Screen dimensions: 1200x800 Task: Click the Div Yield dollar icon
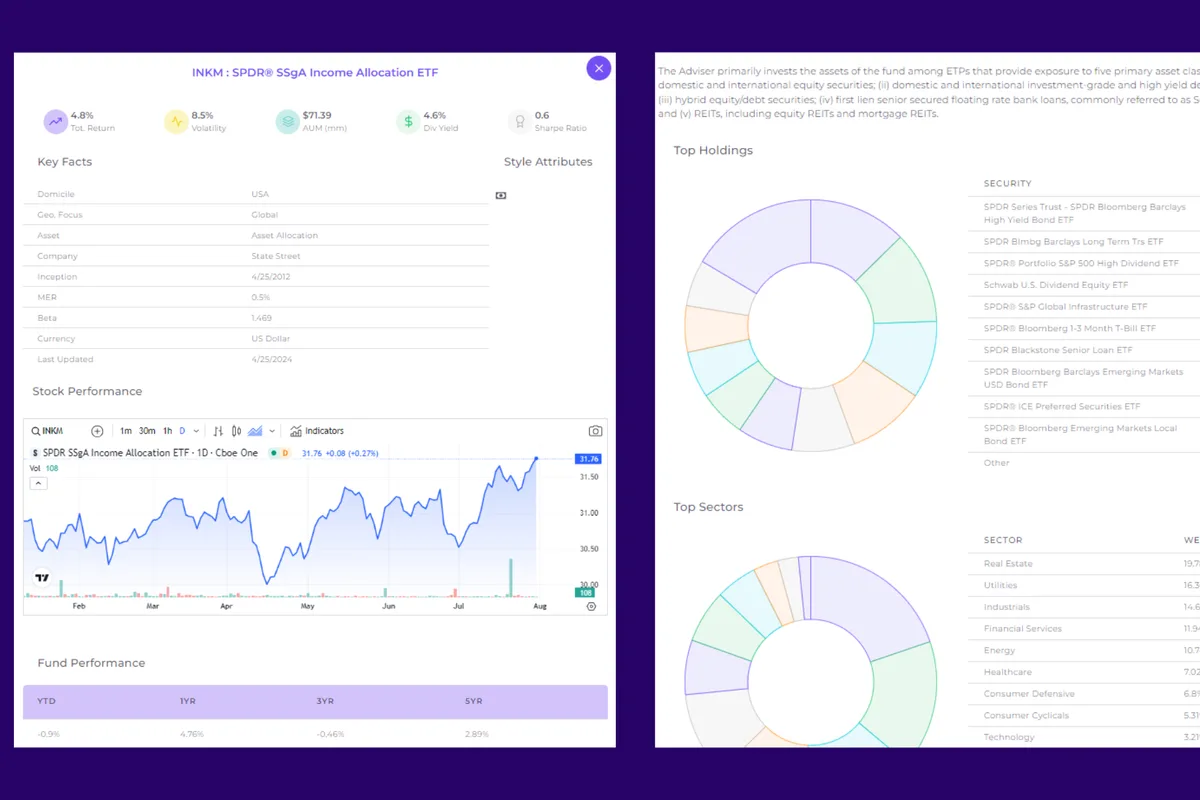(x=407, y=122)
